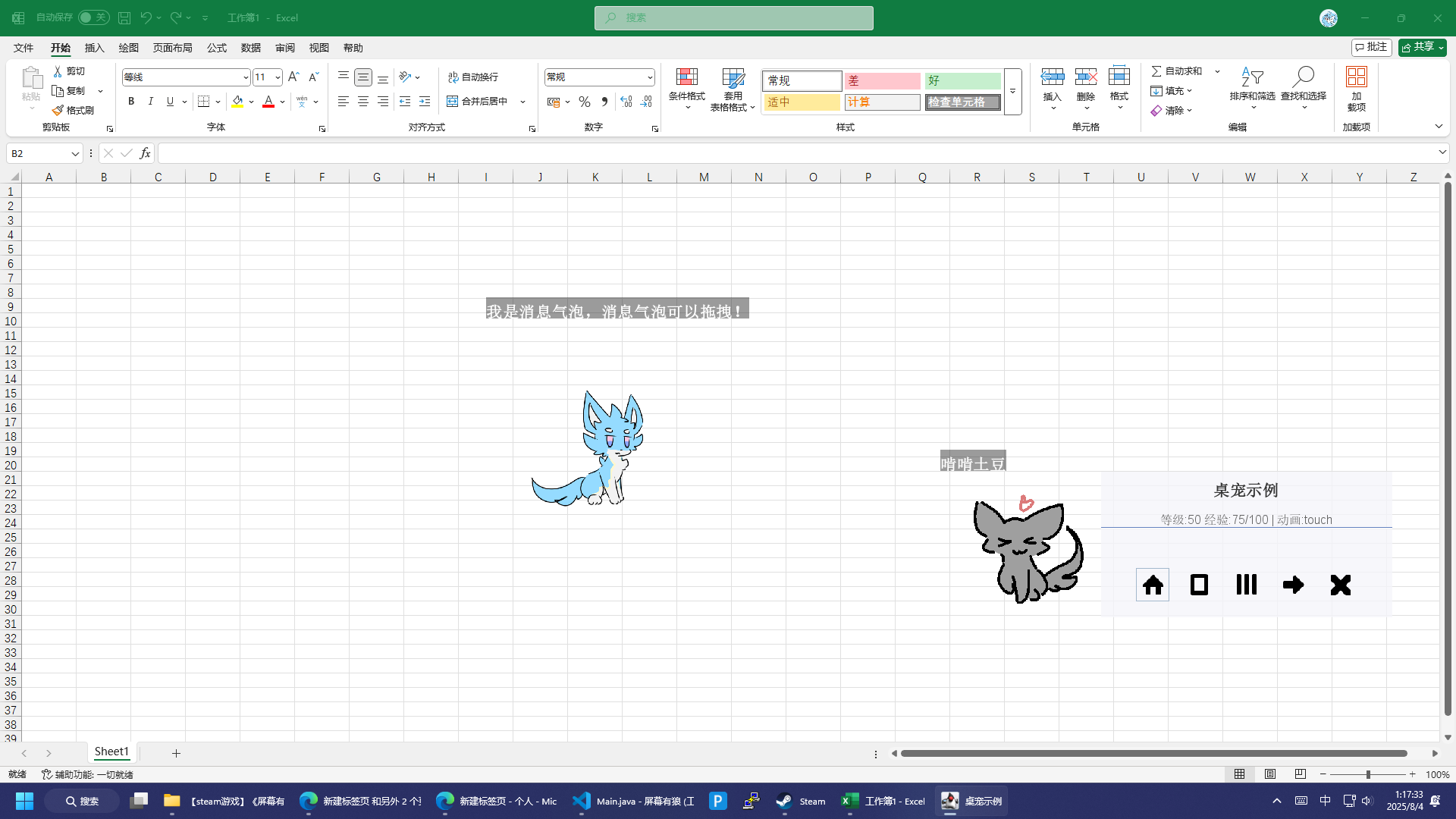Viewport: 1456px width, 819px height.
Task: Open Steam from the taskbar
Action: tap(801, 801)
